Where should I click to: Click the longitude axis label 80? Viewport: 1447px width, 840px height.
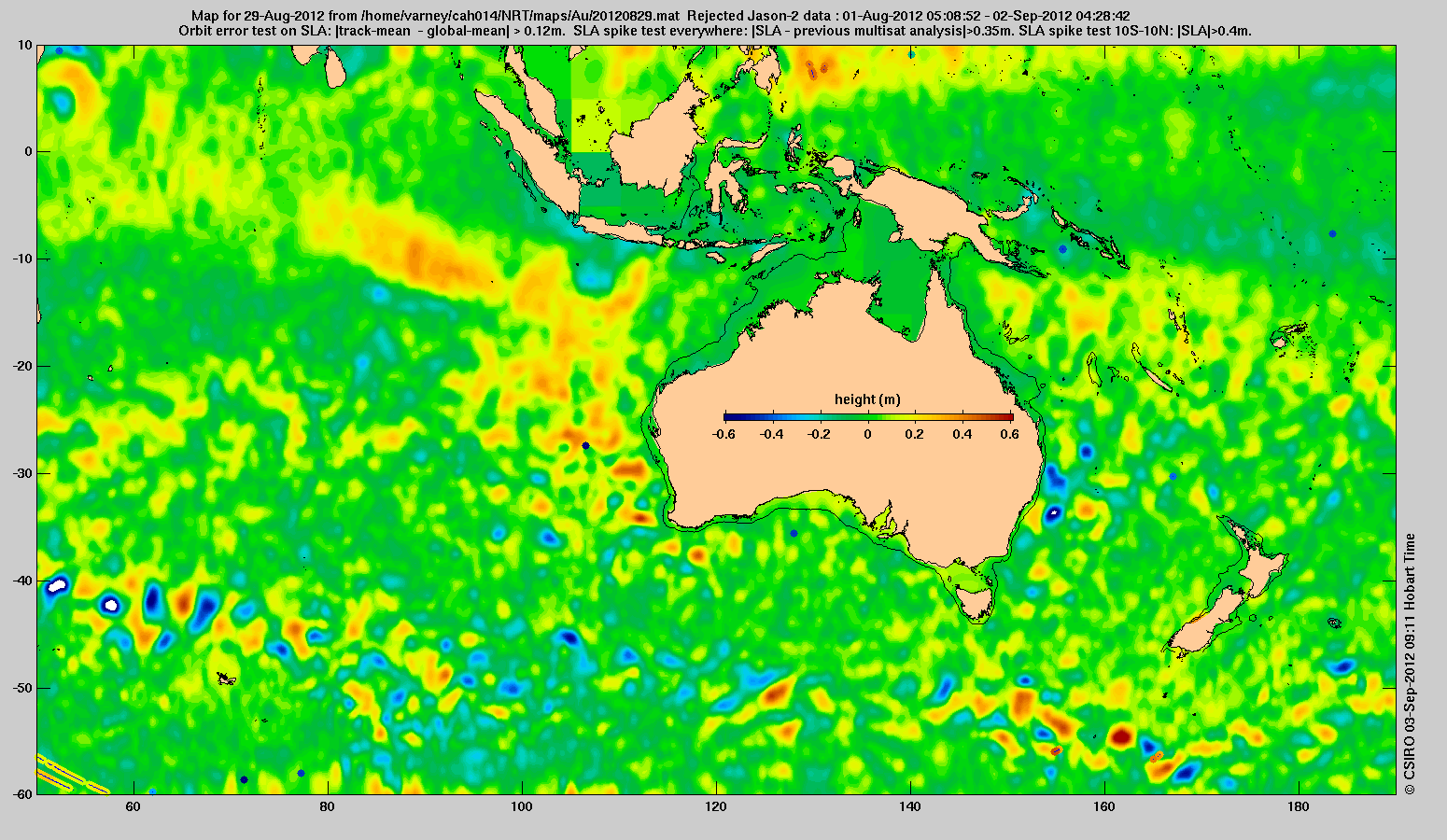pyautogui.click(x=327, y=806)
